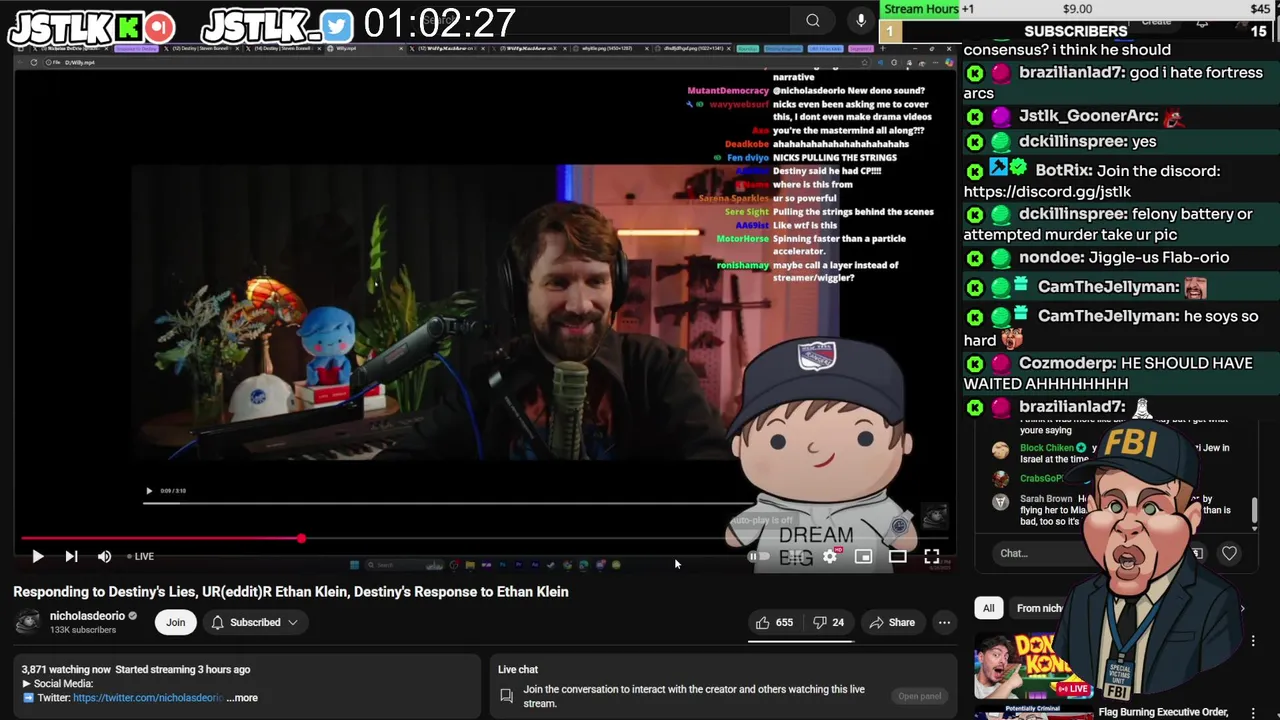
Task: Open the nicholasdeorio Twitter link
Action: [x=147, y=698]
